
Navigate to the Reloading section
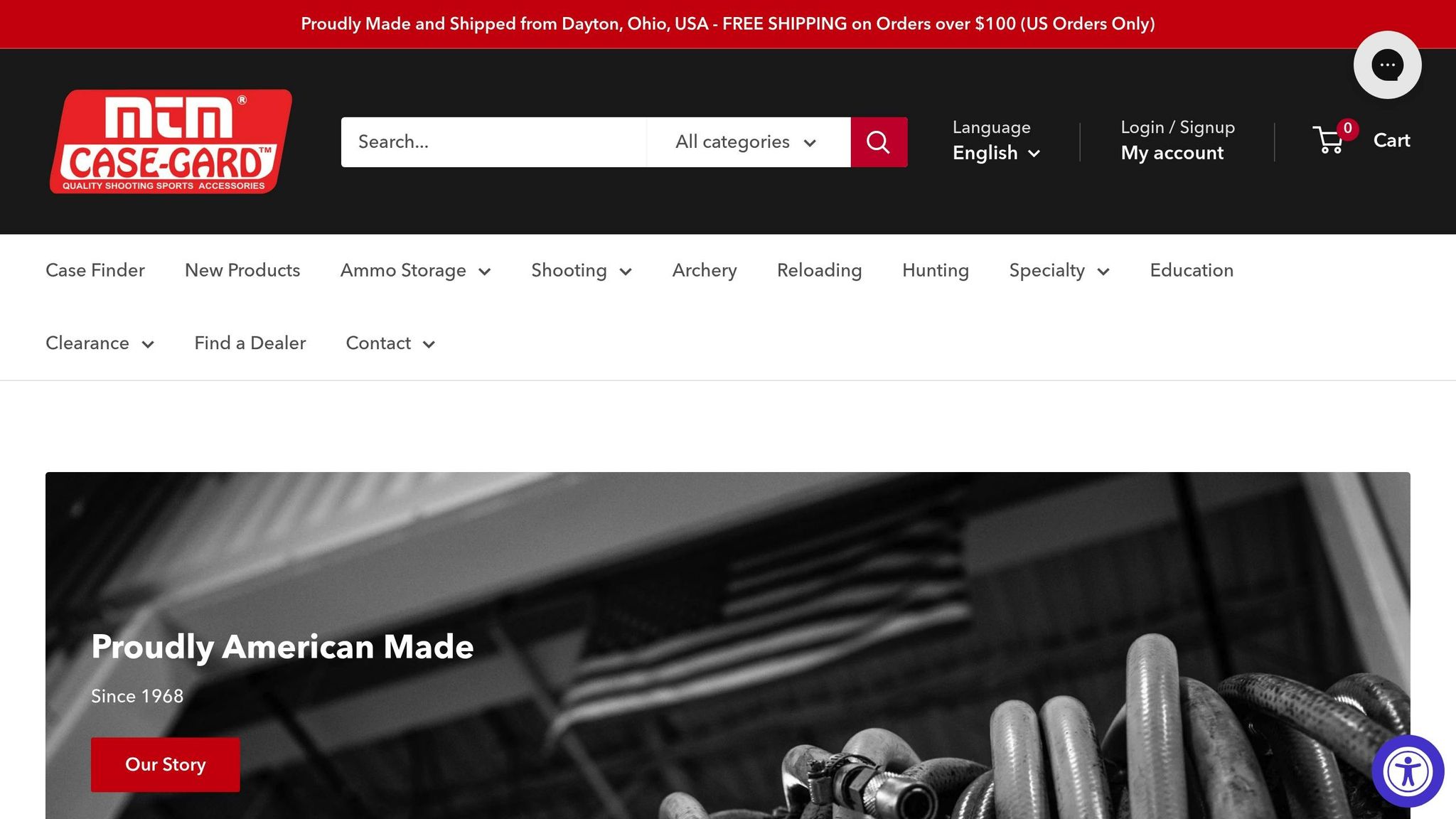click(x=819, y=271)
